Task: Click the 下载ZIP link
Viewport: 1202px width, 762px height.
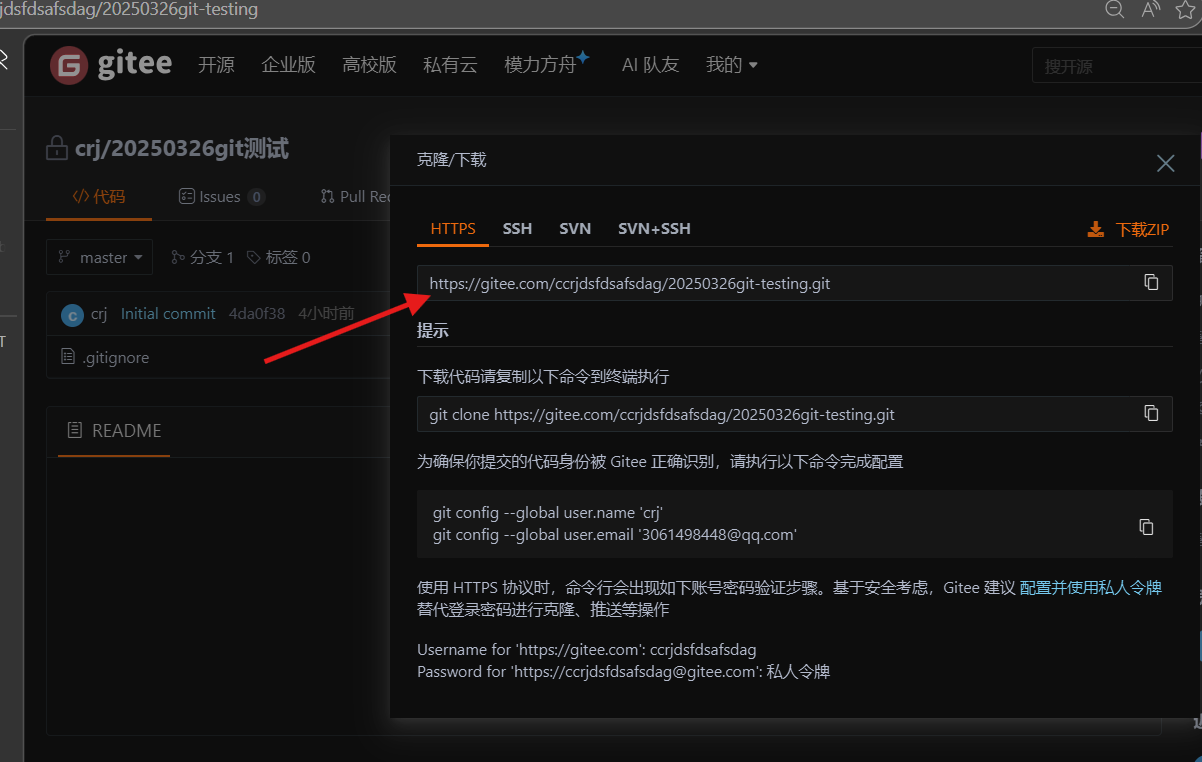Action: (1142, 229)
